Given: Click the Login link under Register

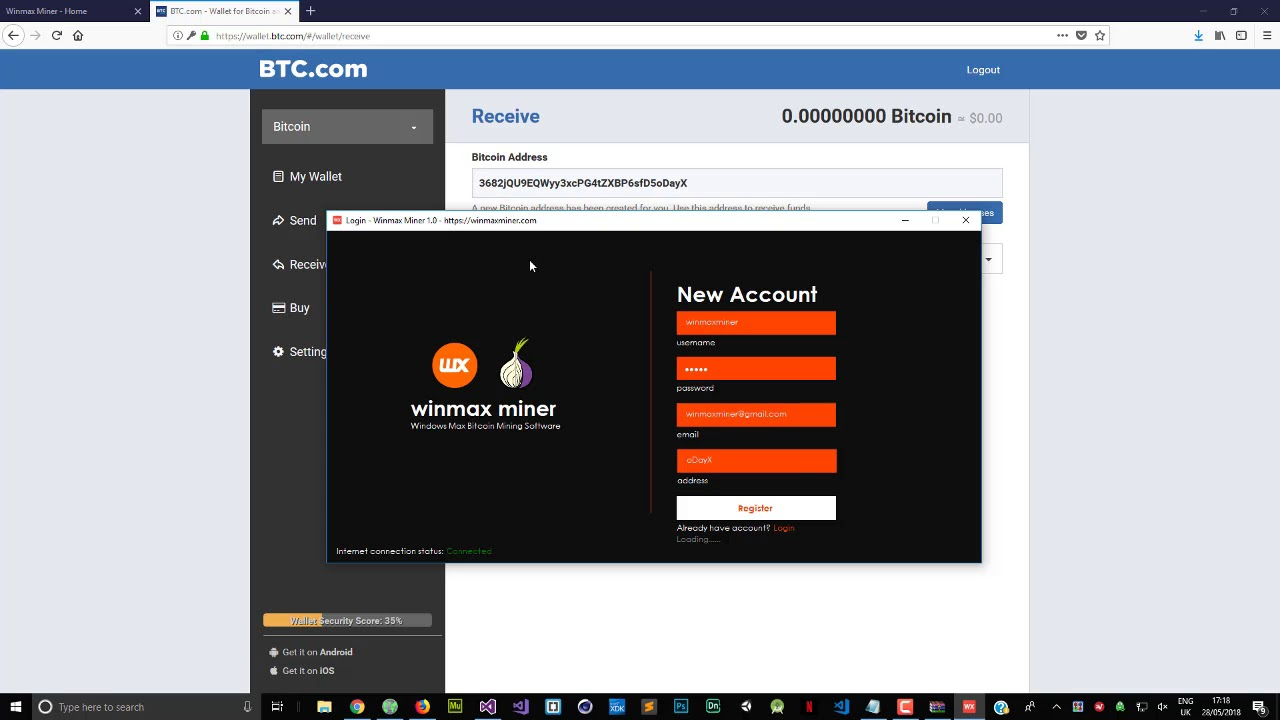Looking at the screenshot, I should coord(784,528).
